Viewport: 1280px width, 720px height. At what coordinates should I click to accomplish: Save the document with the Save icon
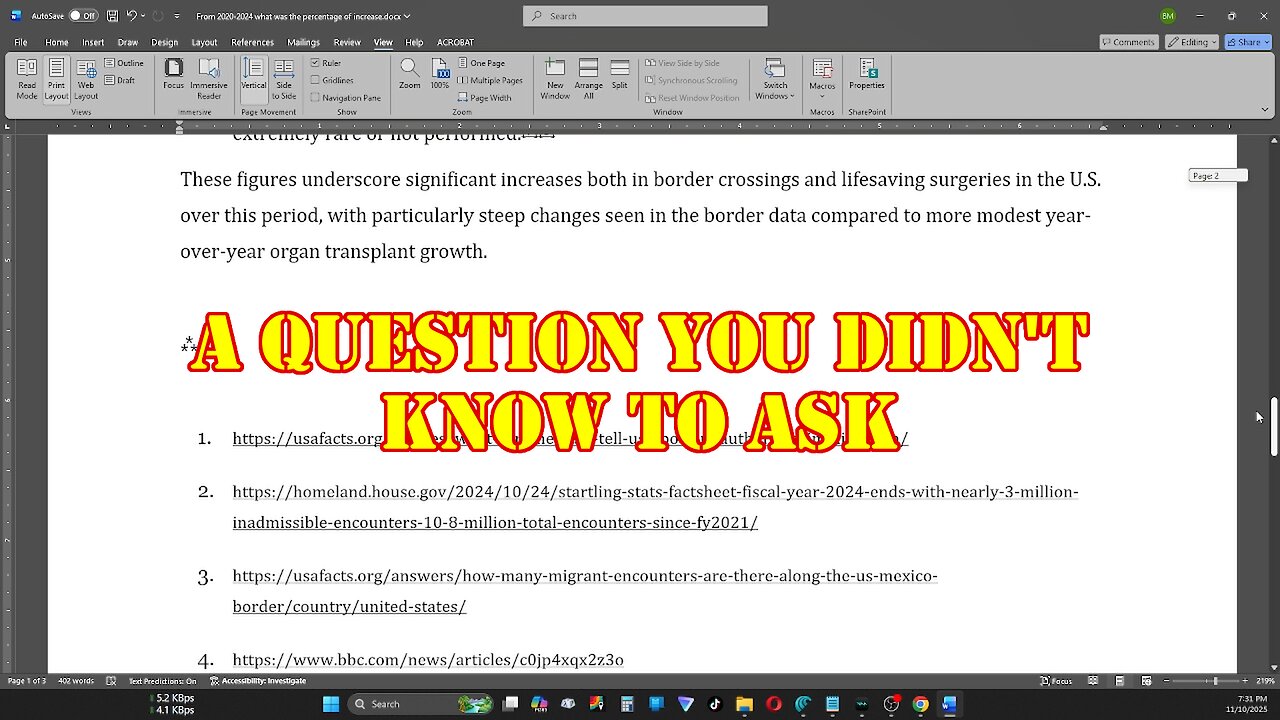tap(112, 16)
